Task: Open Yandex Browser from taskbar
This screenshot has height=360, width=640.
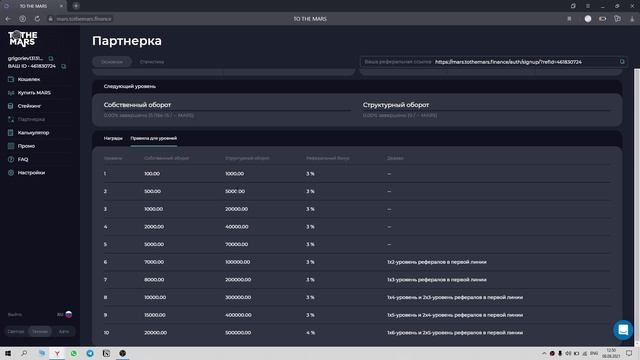Action: (57, 353)
